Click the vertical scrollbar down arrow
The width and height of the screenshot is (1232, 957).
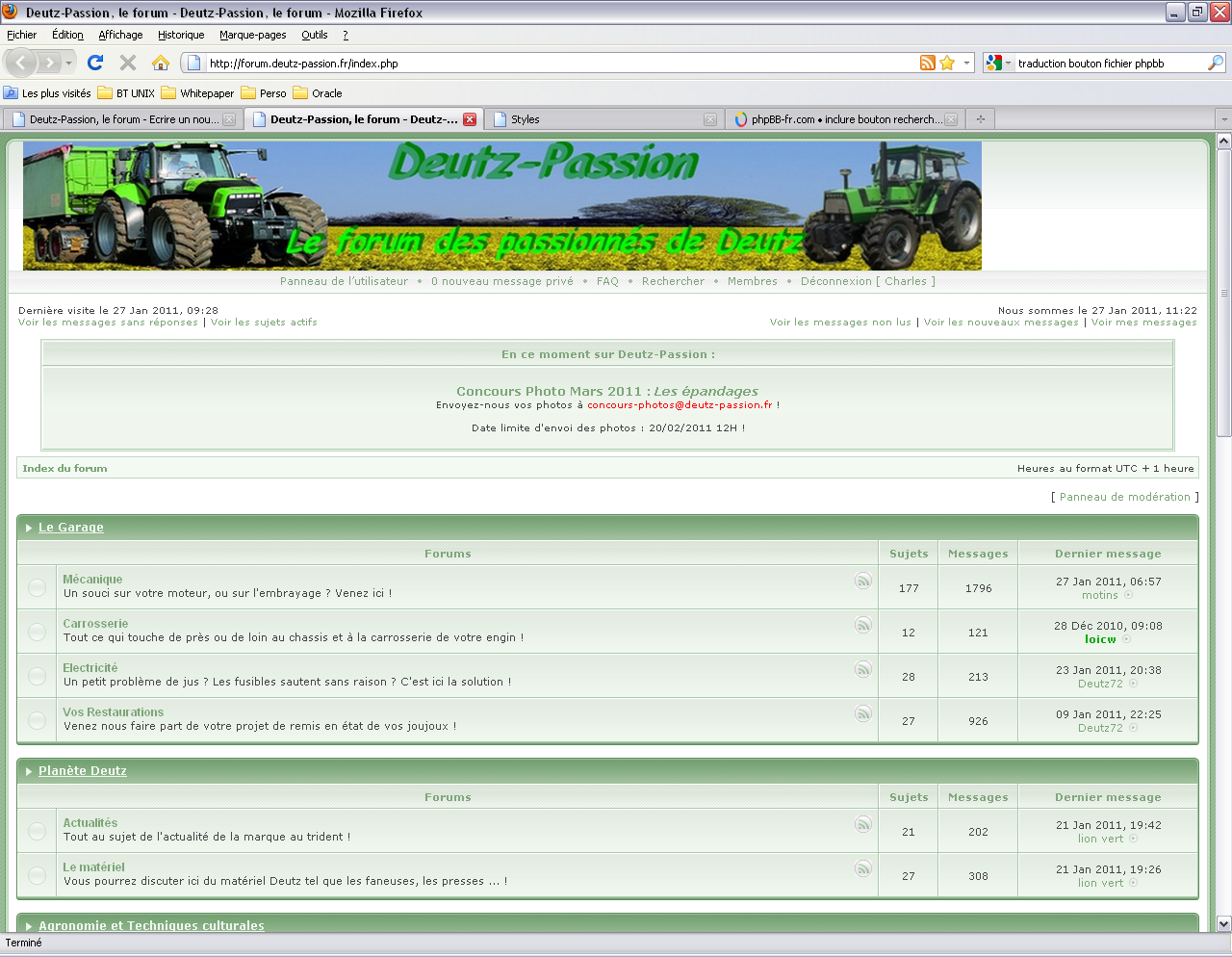(x=1223, y=922)
